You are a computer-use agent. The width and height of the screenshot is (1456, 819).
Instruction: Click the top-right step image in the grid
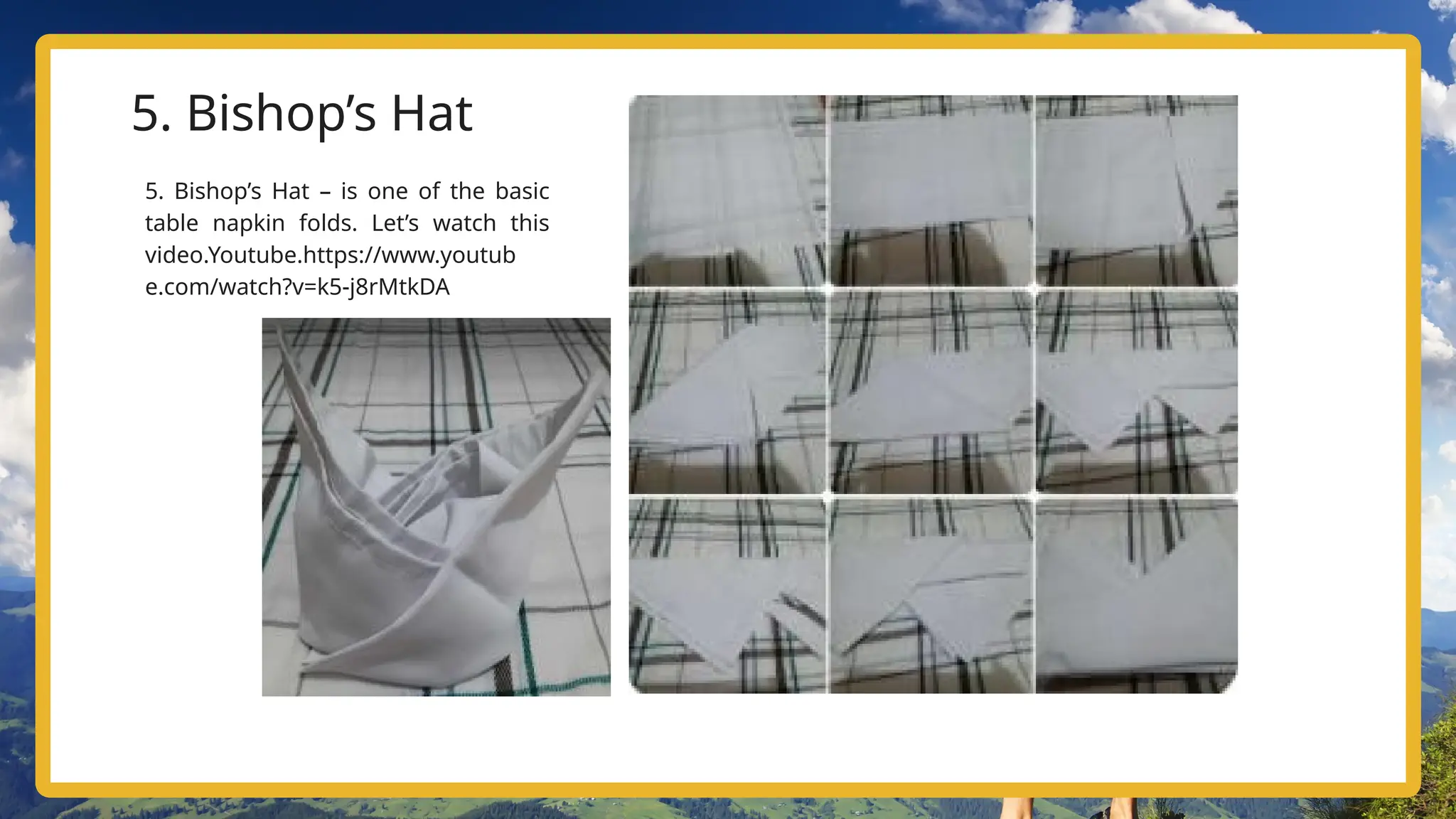tap(1136, 191)
